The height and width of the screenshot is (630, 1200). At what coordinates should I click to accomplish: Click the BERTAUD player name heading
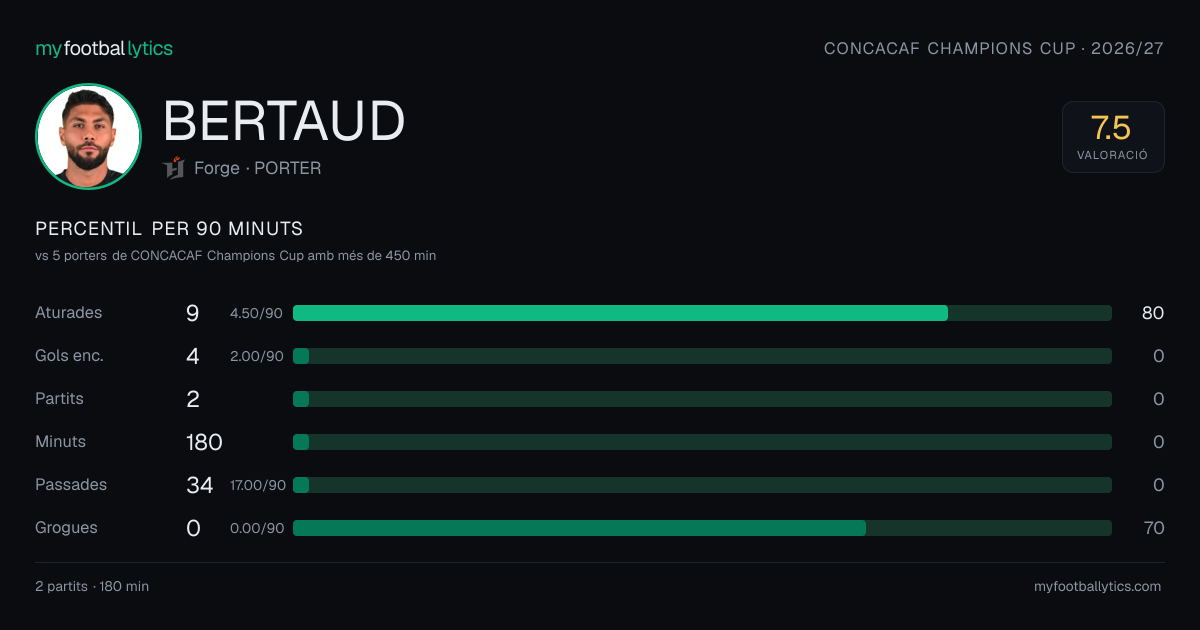tap(284, 122)
